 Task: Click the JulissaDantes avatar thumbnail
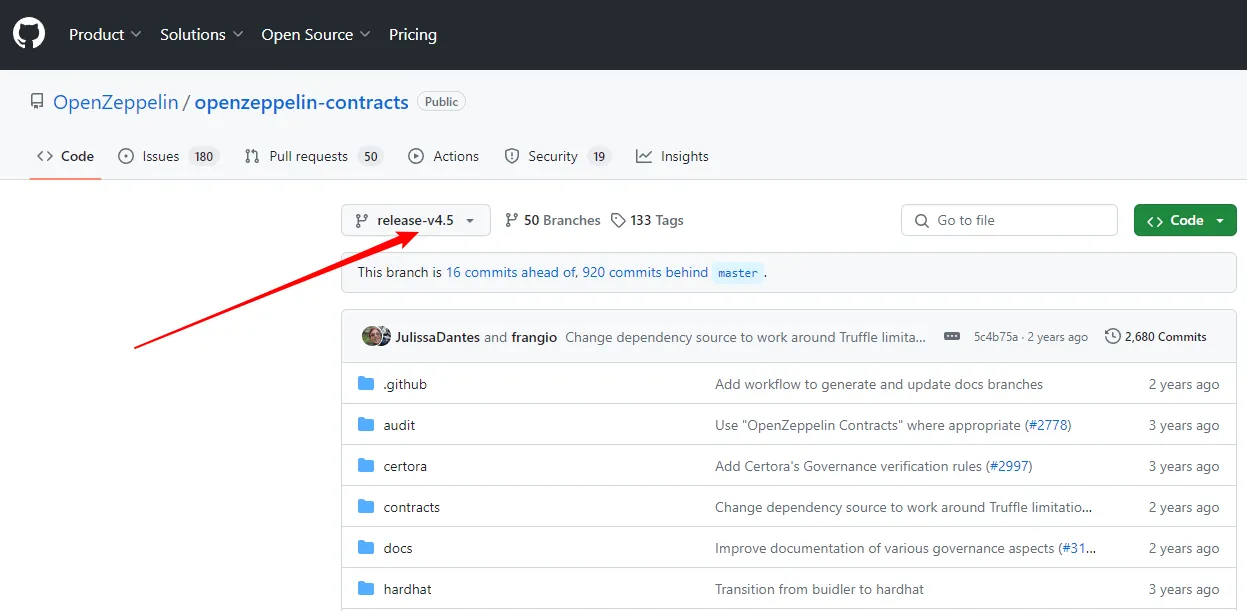(374, 336)
